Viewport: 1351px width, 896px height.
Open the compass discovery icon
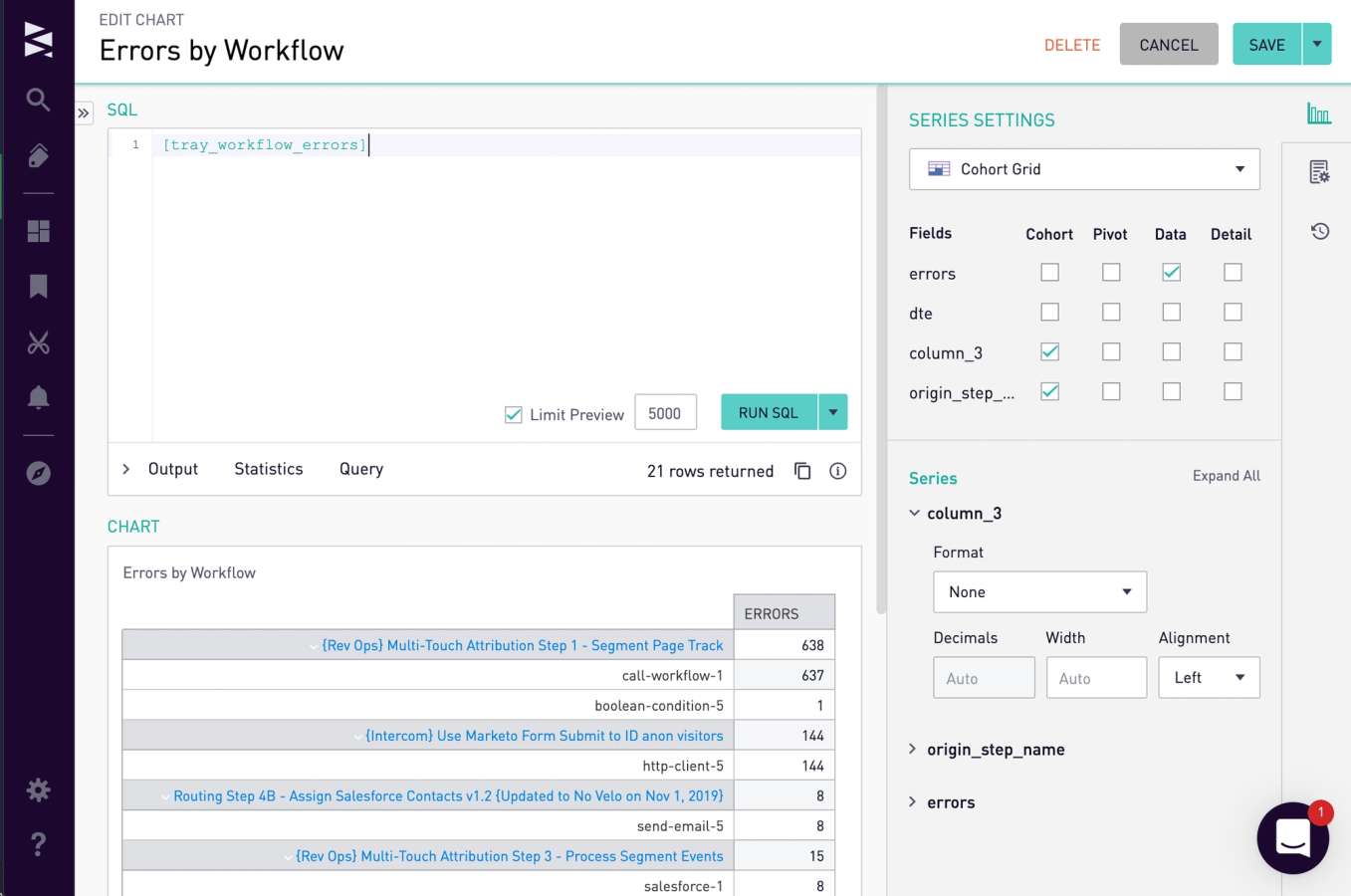click(x=38, y=473)
